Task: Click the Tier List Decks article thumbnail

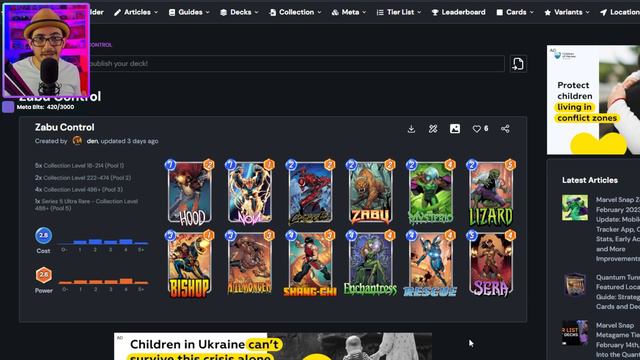Action: pos(575,333)
